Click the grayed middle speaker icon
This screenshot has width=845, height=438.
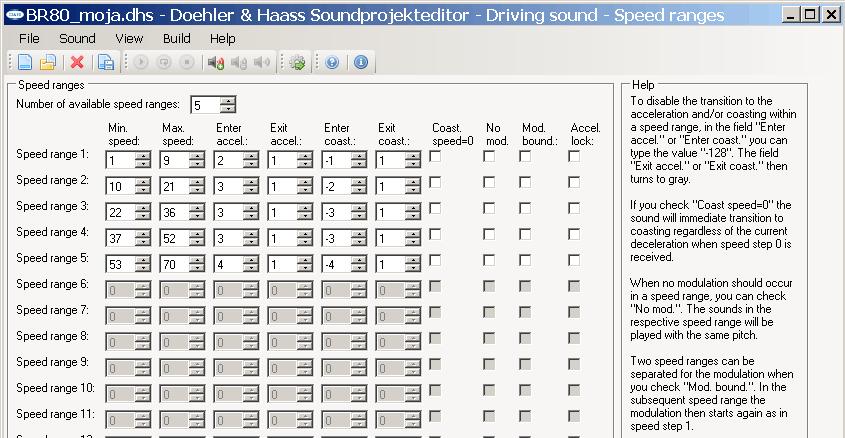[x=239, y=62]
